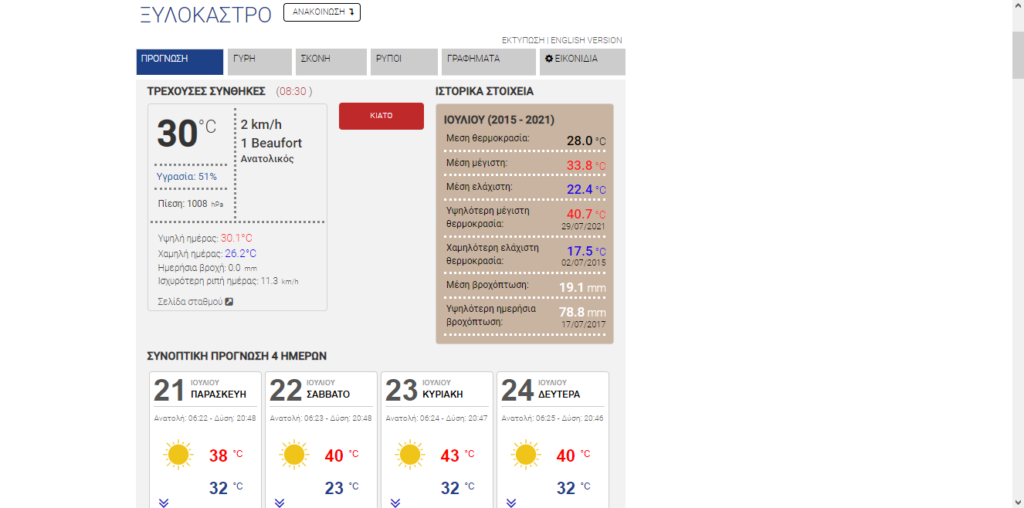Click the sun icon for Friday 21 July
This screenshot has width=1024, height=508.
[x=178, y=455]
